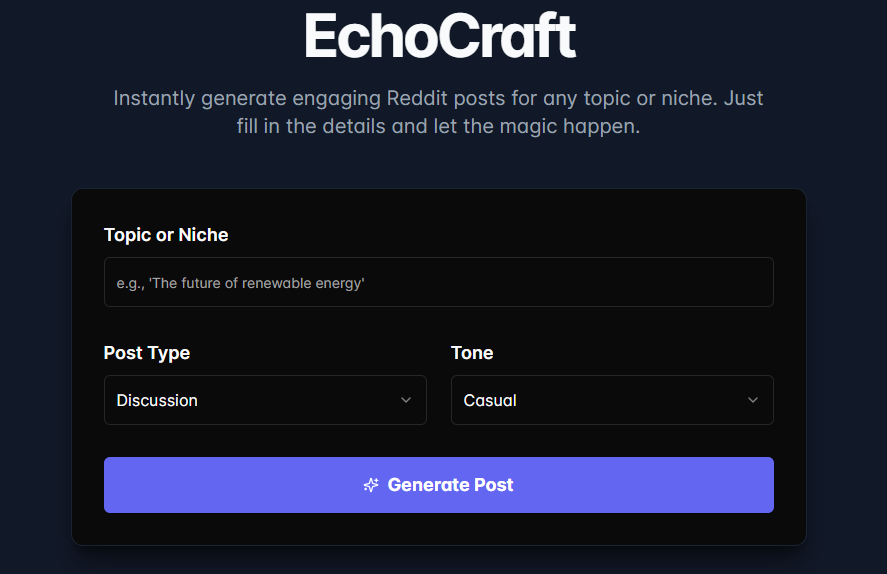The width and height of the screenshot is (887, 574).
Task: Click the 'Tone' label
Action: click(x=472, y=353)
